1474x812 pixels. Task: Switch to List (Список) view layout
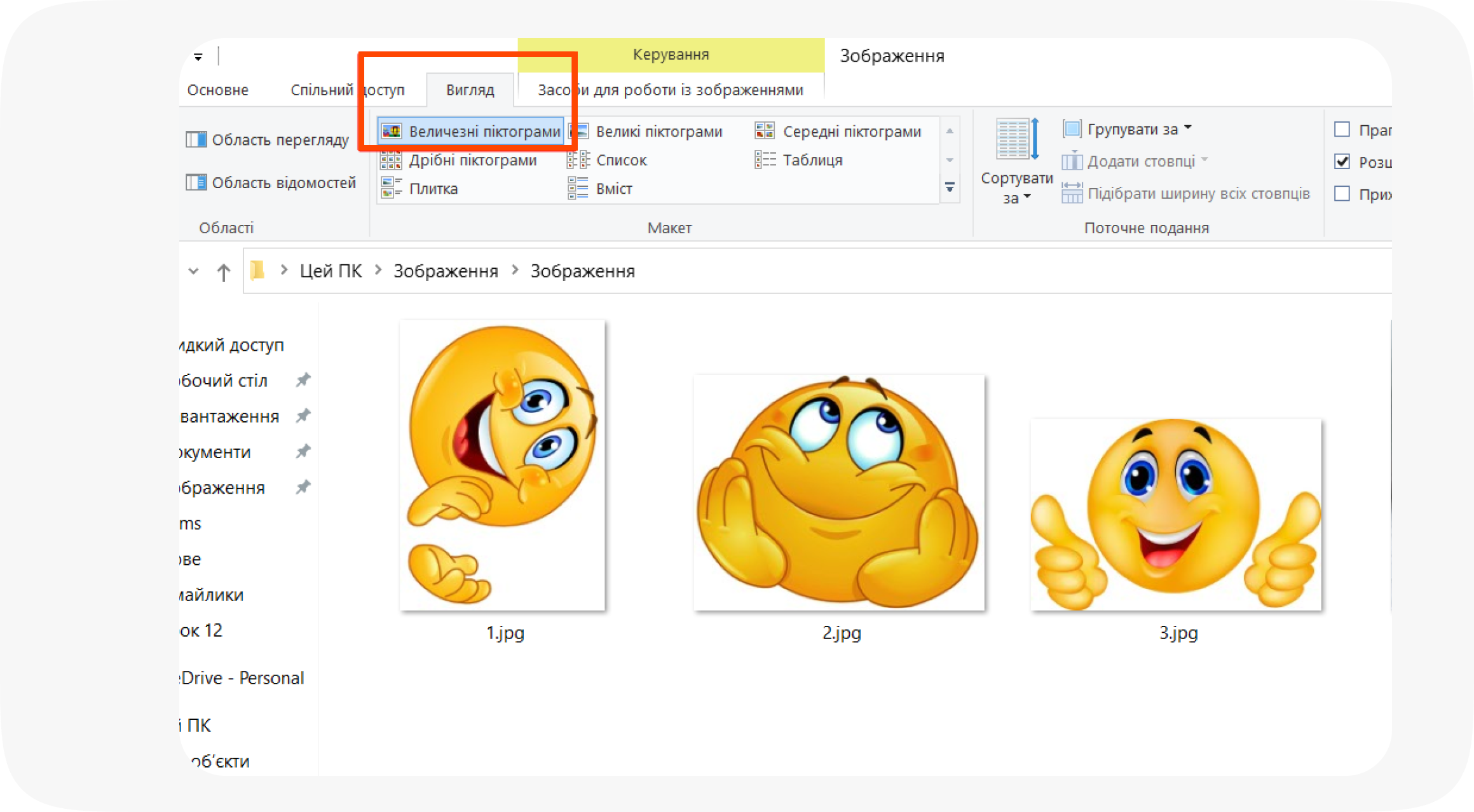point(608,160)
